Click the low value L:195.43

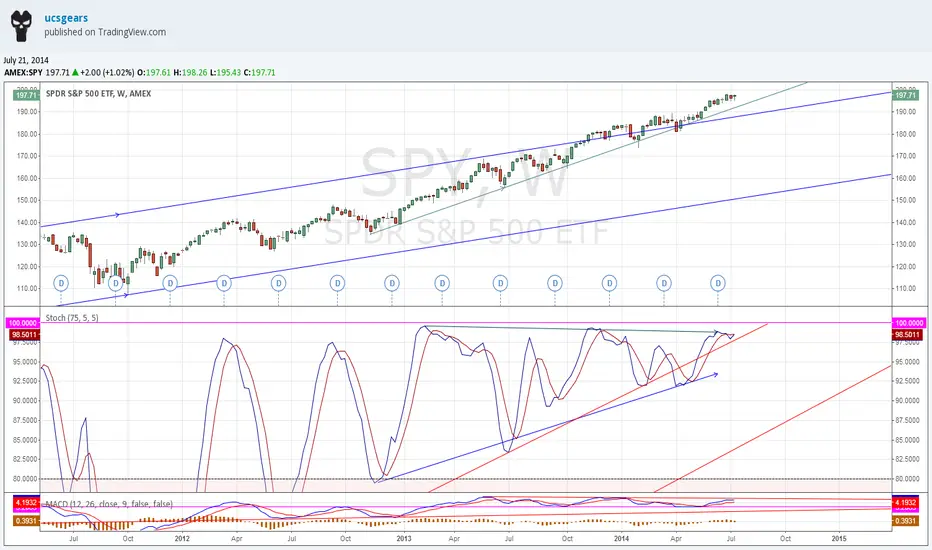point(225,73)
